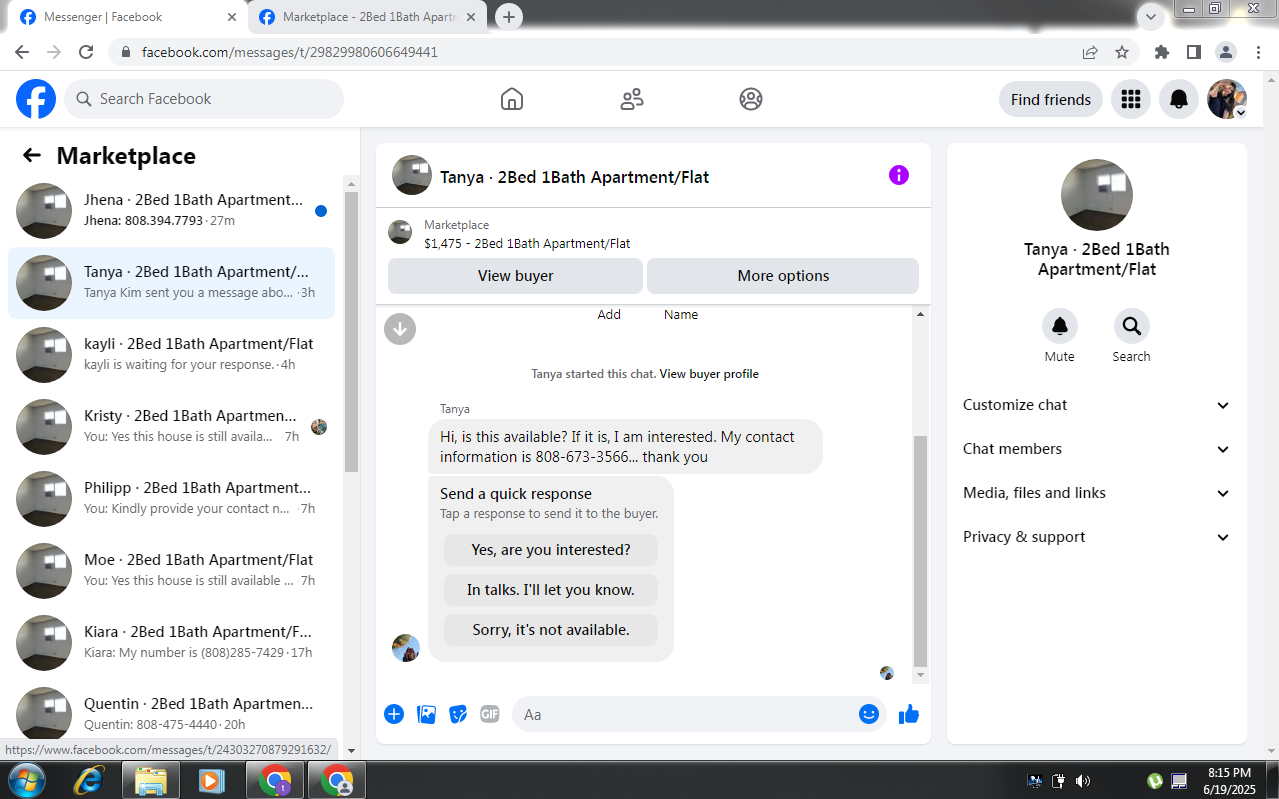Open Tanya's large listing thumbnail in right panel
This screenshot has height=799, width=1279.
[x=1097, y=195]
